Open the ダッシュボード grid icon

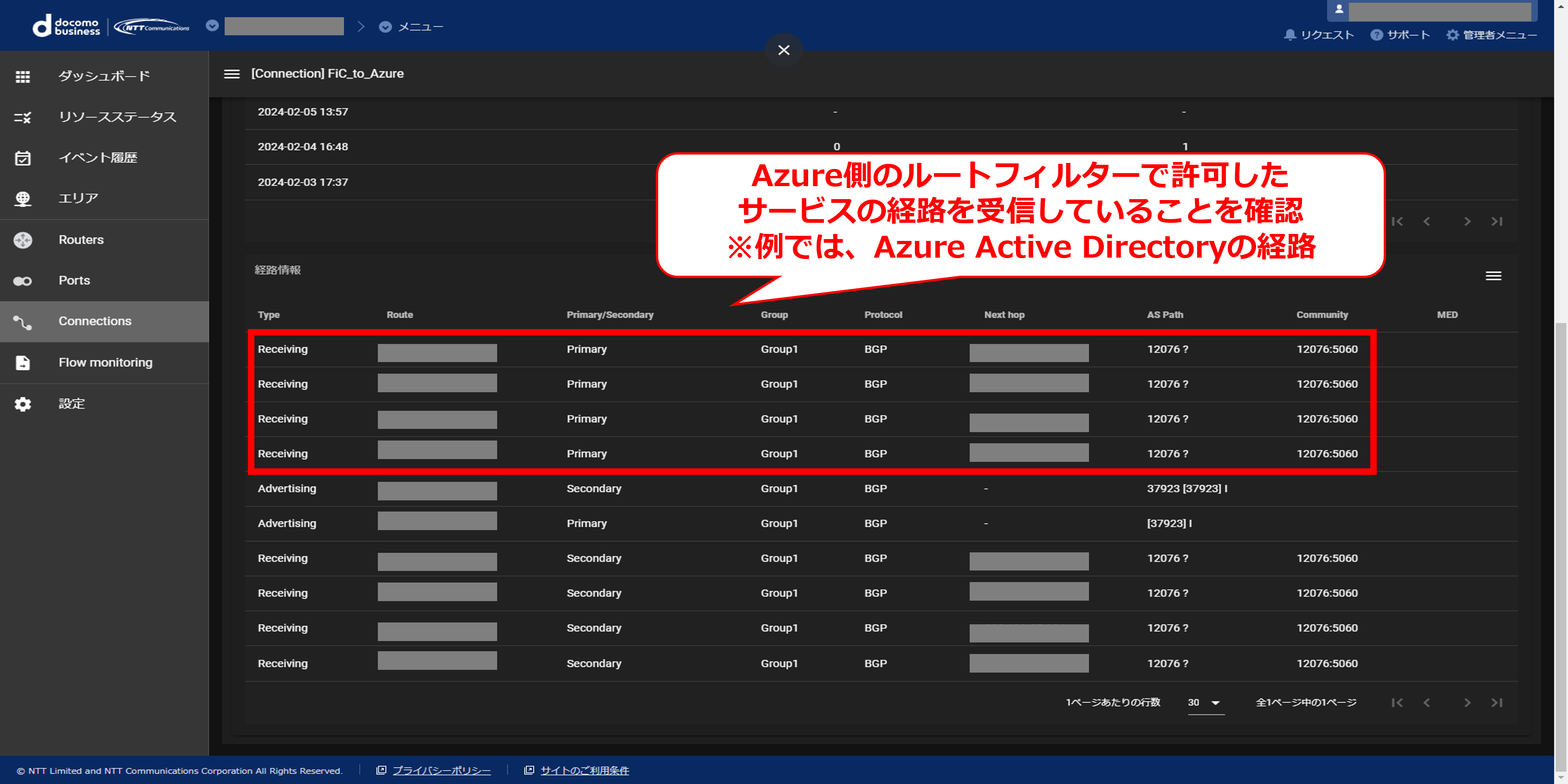pyautogui.click(x=23, y=77)
